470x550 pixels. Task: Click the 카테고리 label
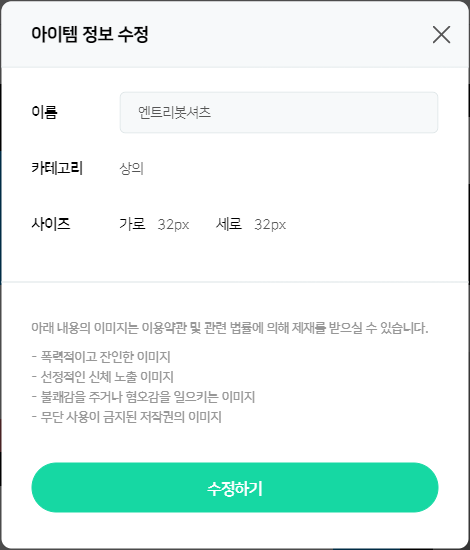coord(57,168)
